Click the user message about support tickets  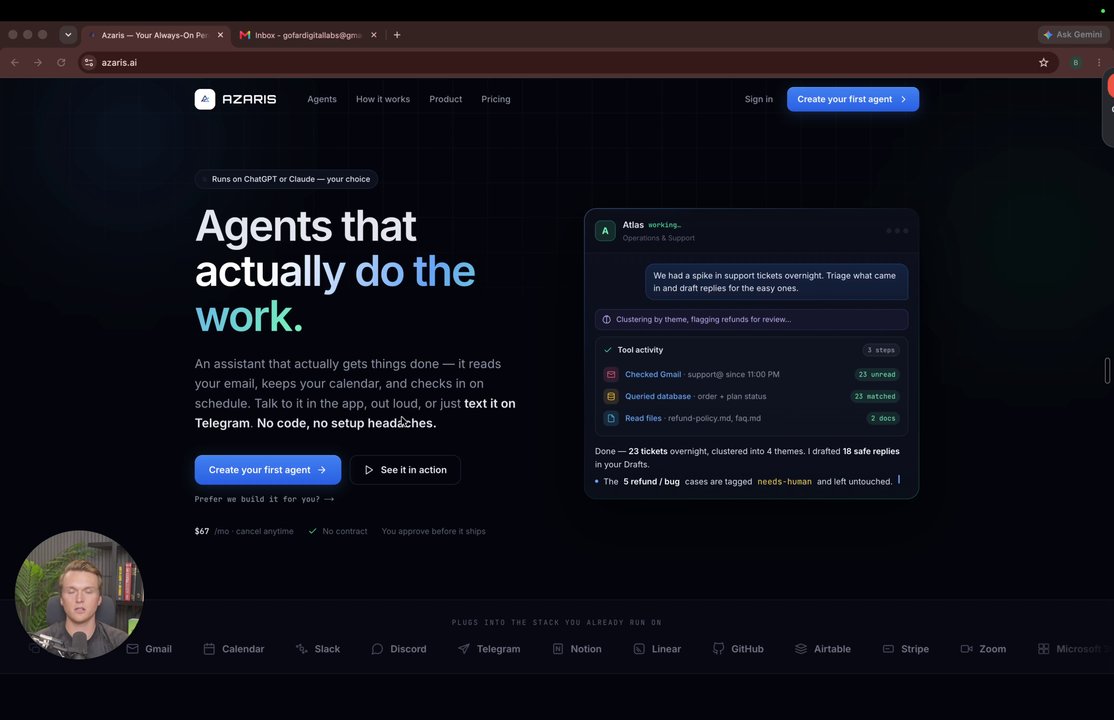point(776,281)
